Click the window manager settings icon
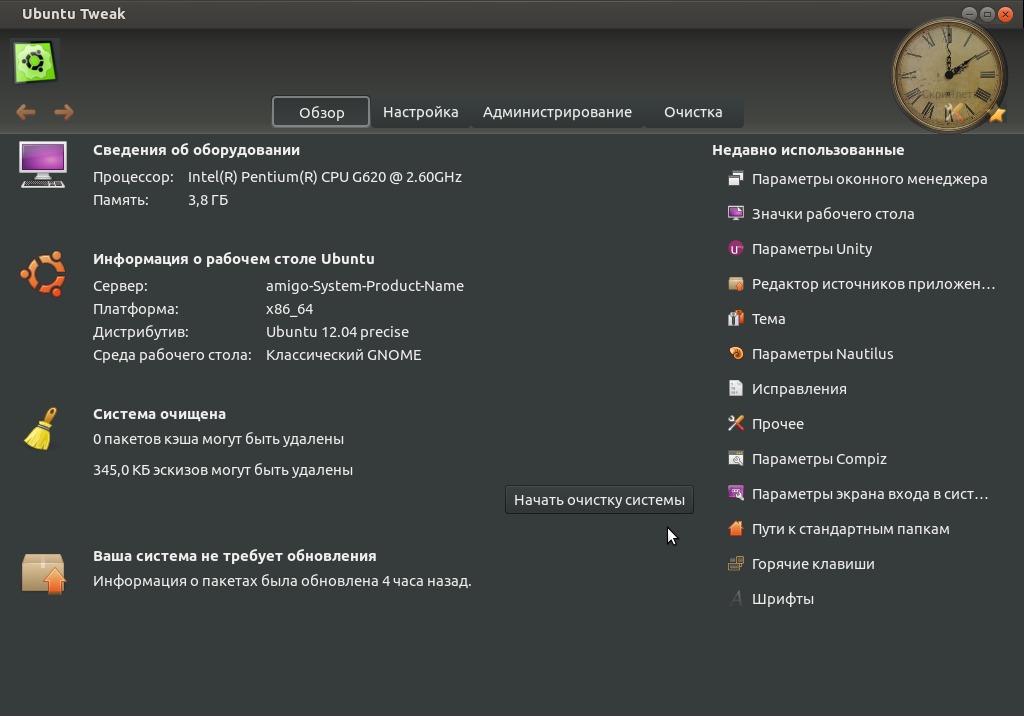The image size is (1024, 716). (736, 178)
